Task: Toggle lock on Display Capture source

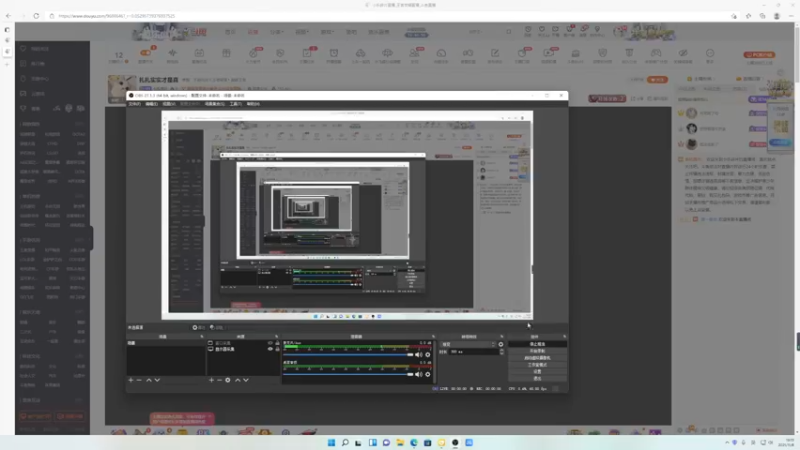Action: point(278,349)
